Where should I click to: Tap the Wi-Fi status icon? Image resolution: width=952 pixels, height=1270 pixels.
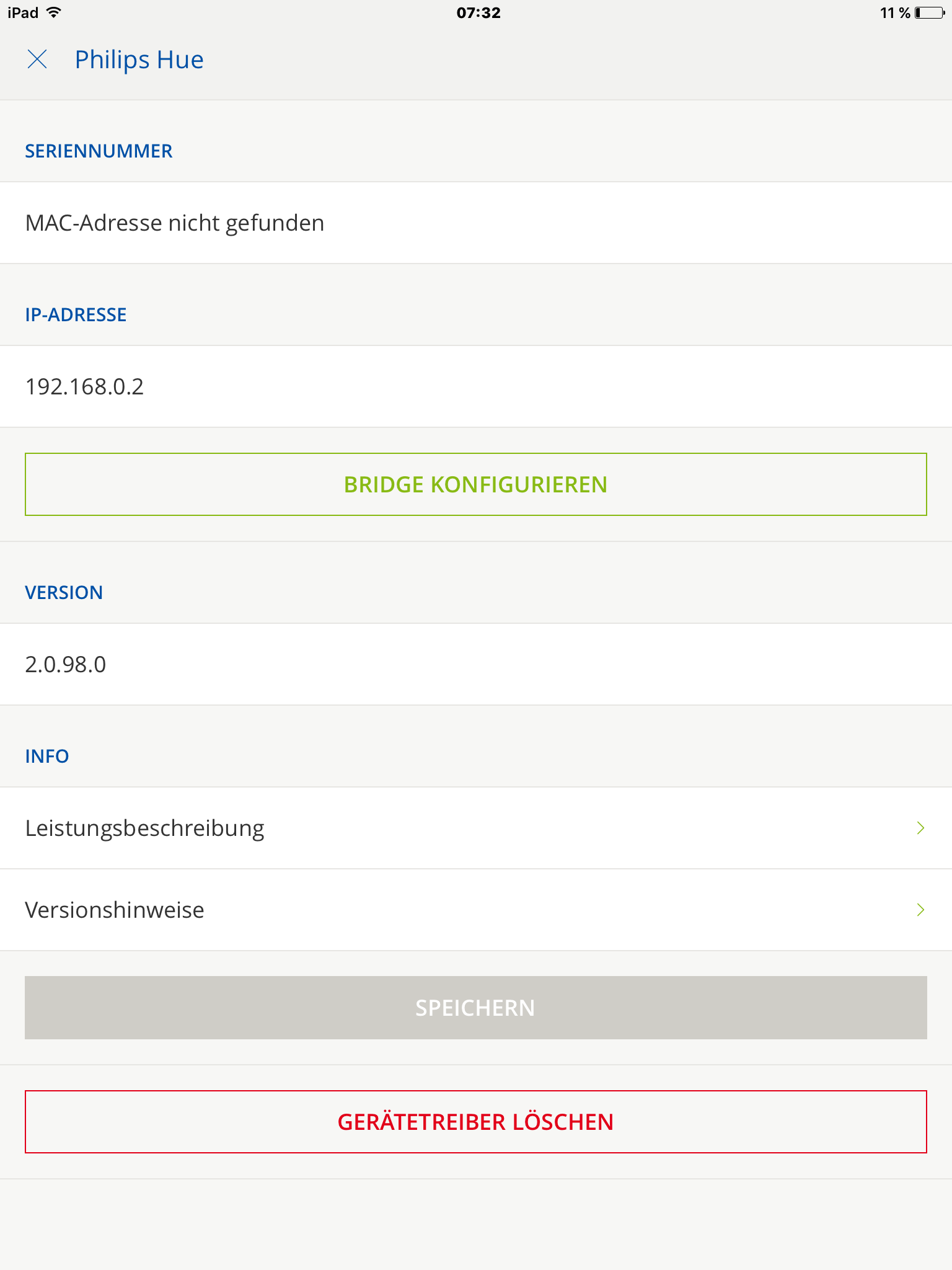[55, 12]
